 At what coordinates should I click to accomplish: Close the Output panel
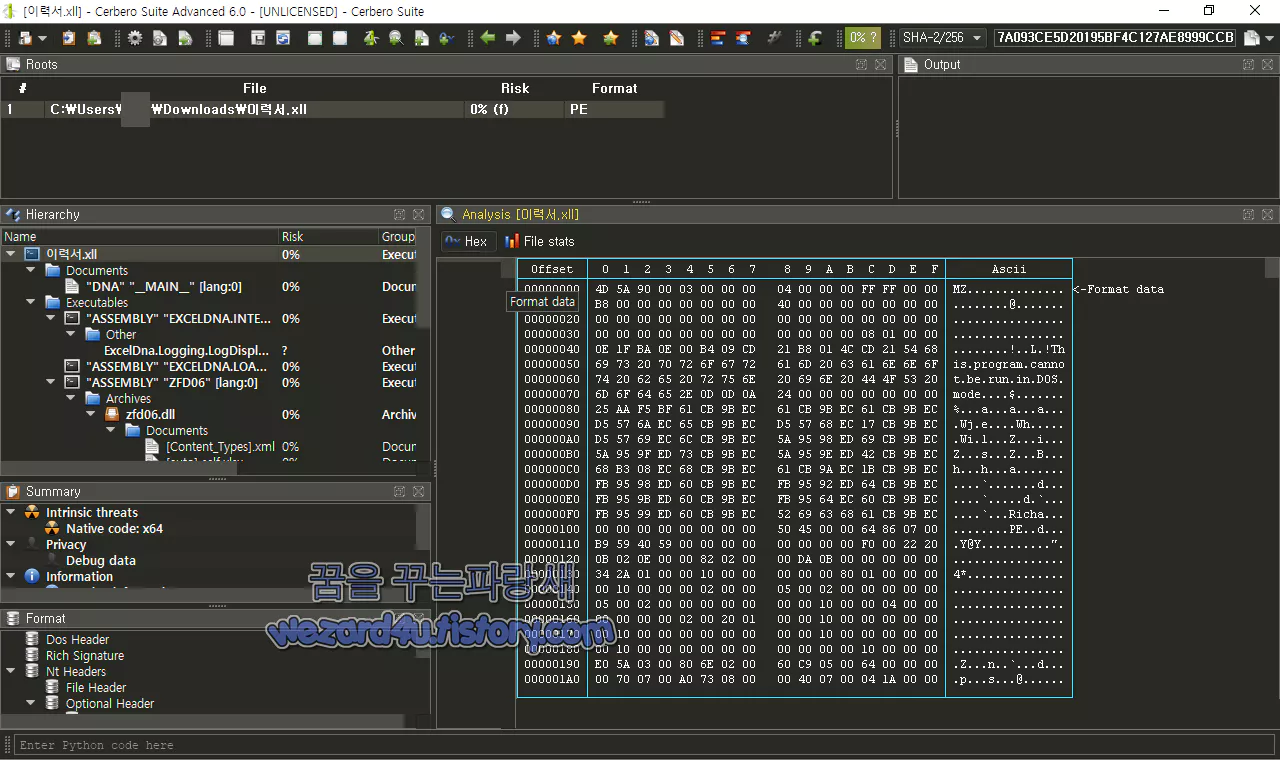click(x=1267, y=64)
